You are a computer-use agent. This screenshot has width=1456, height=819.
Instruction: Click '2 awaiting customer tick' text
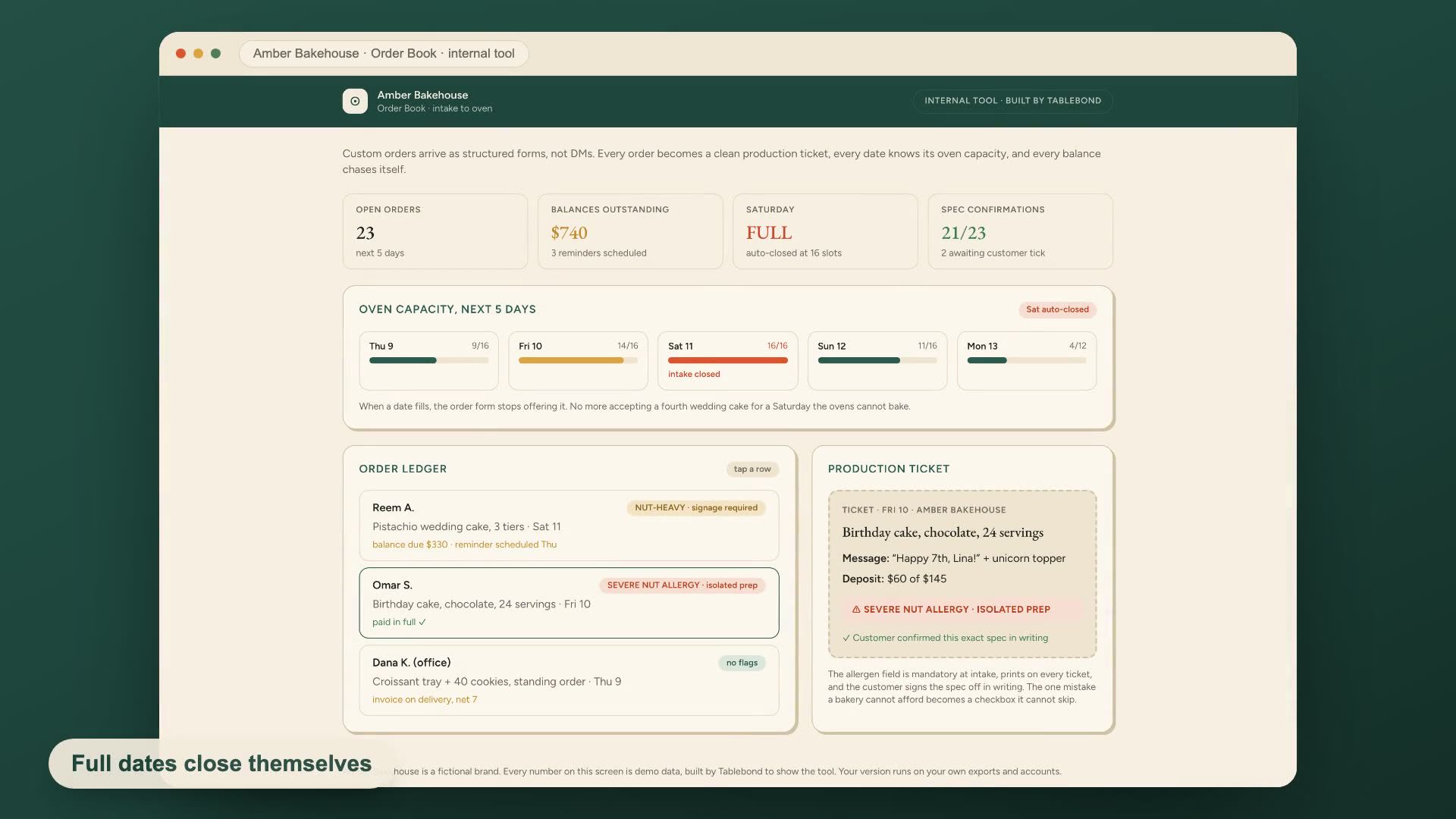[x=993, y=253]
